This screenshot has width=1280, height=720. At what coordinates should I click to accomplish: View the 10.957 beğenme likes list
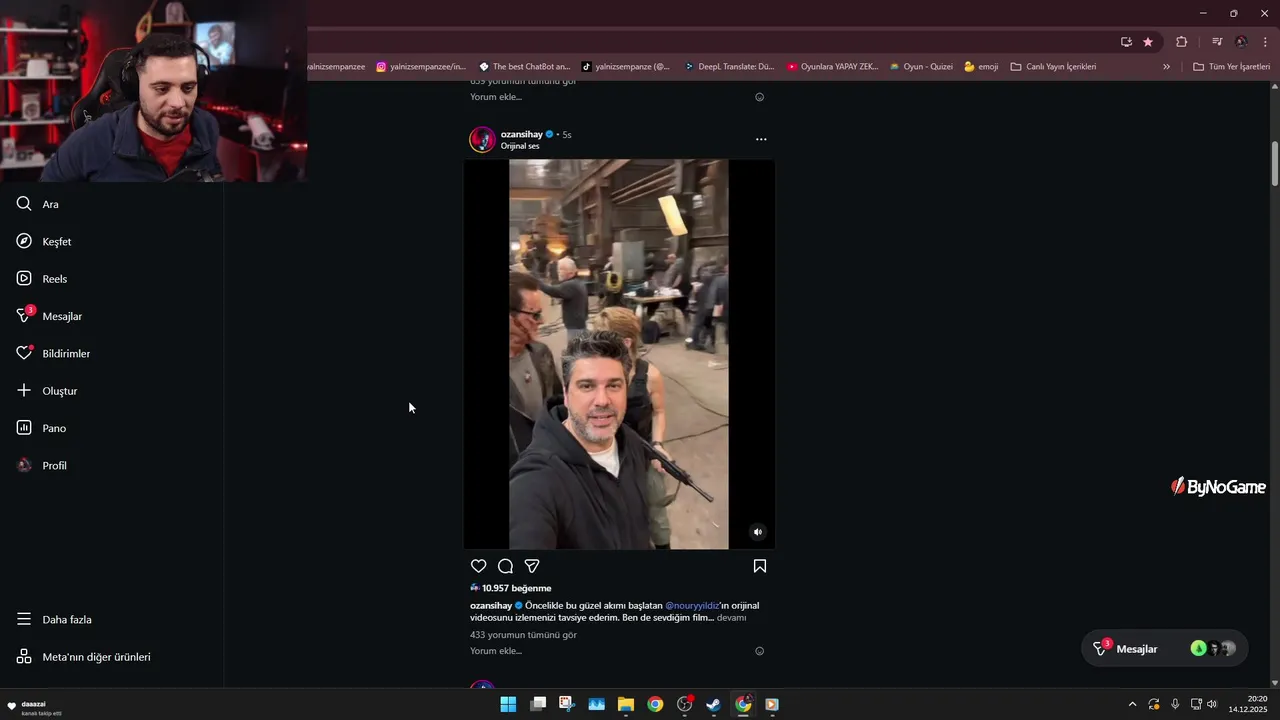tap(516, 588)
